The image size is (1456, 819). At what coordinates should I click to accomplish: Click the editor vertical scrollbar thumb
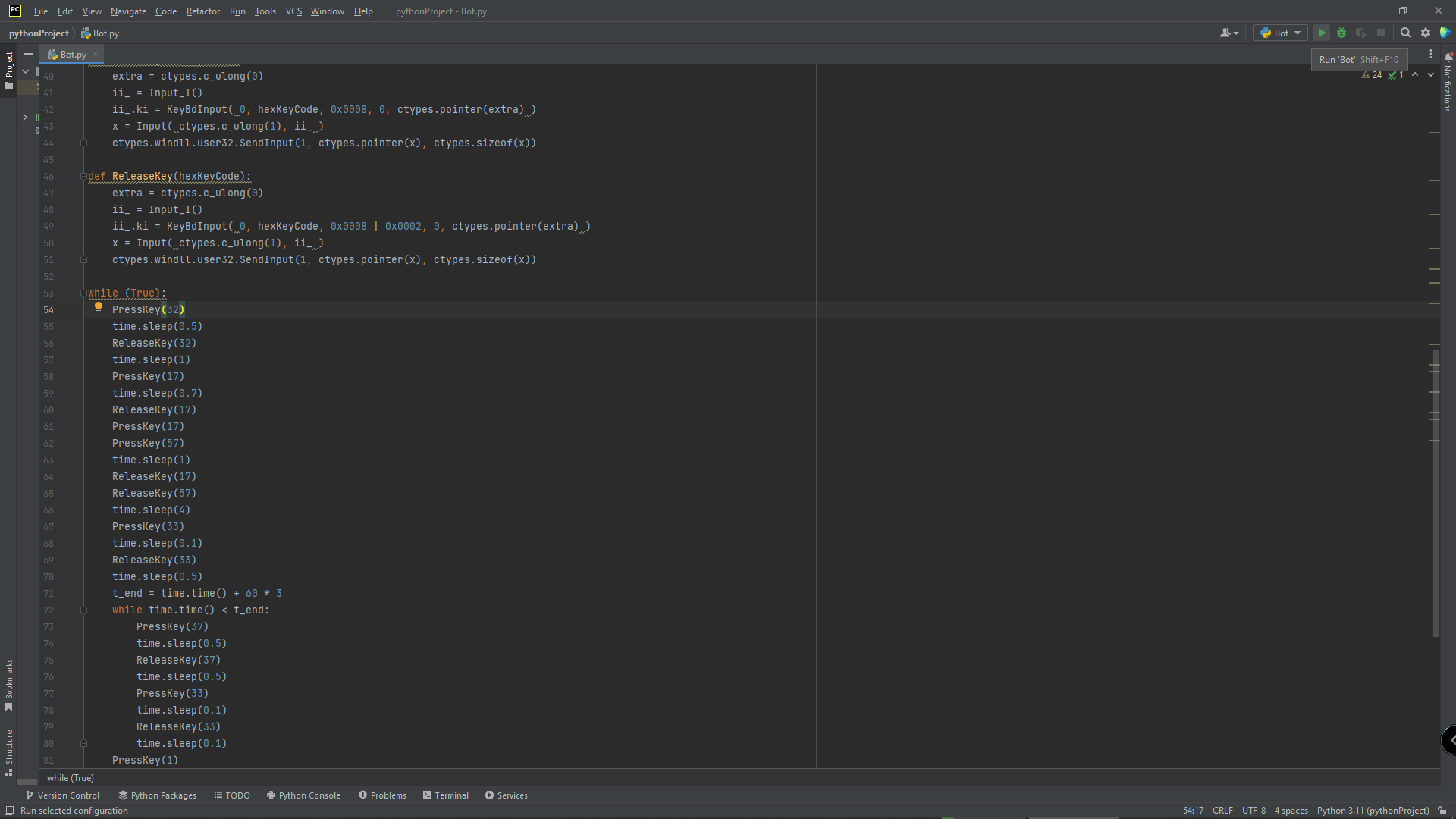[x=1436, y=493]
